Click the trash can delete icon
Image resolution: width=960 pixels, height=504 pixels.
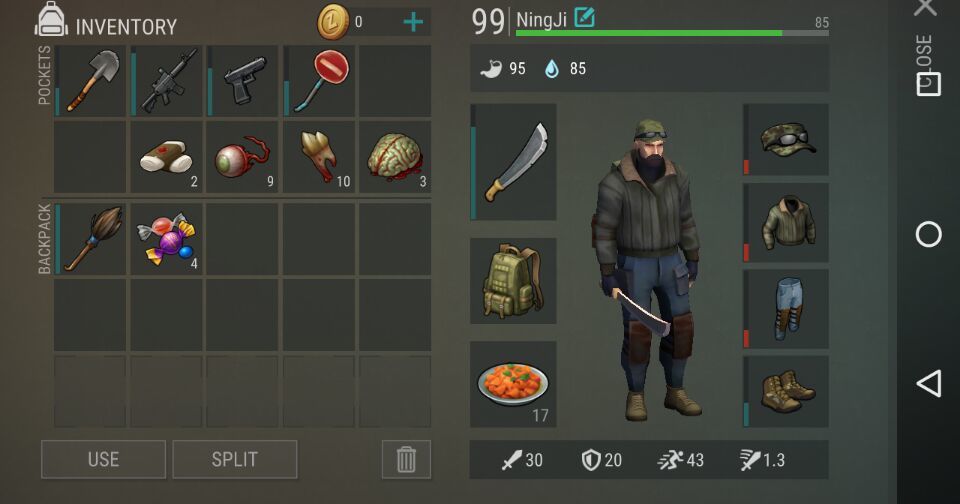[406, 459]
